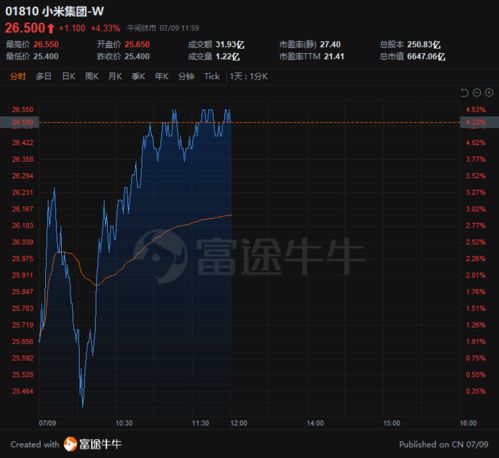Click the current price 26.500
Viewport: 499px width, 458px height.
[x=25, y=28]
